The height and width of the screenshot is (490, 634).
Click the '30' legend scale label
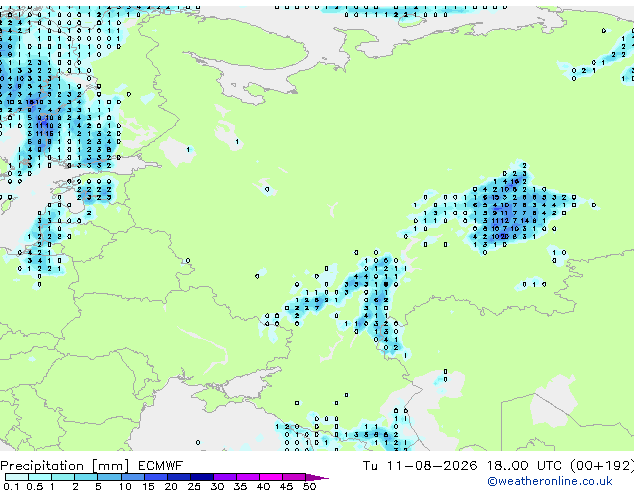(217, 486)
